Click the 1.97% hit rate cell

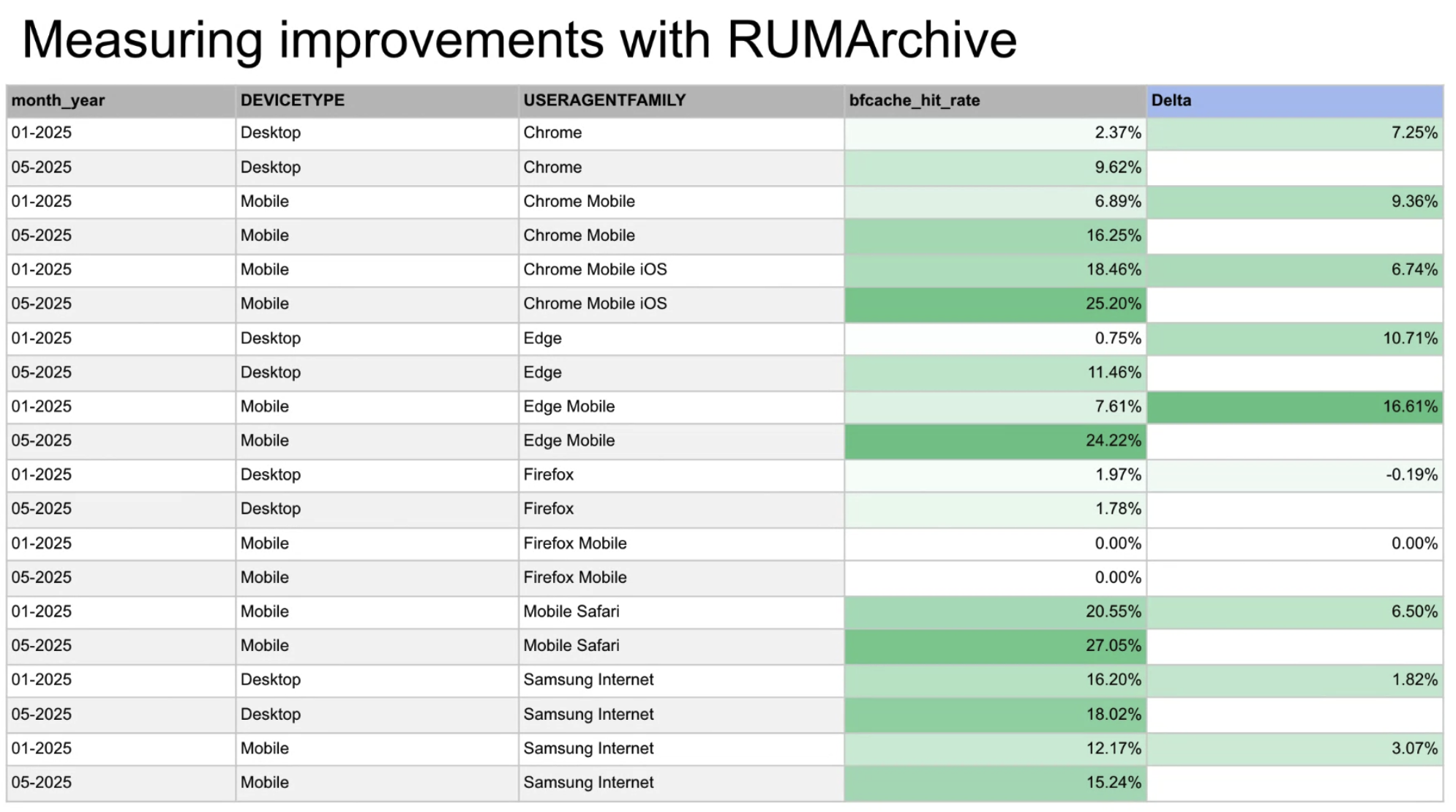(x=995, y=475)
